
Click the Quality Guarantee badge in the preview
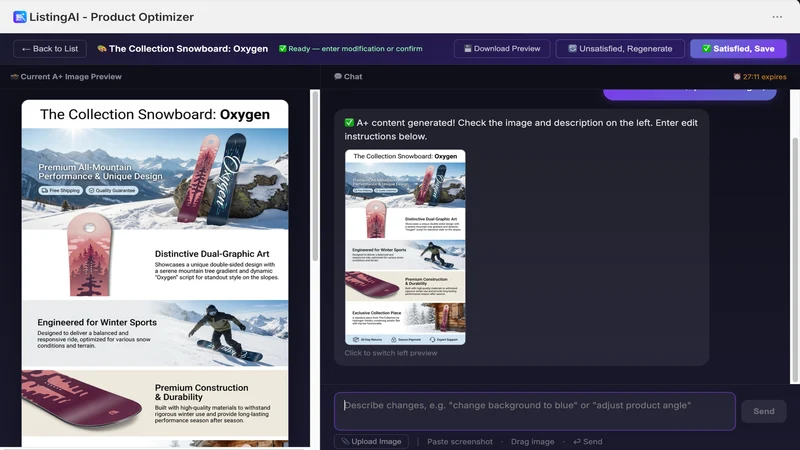[112, 190]
